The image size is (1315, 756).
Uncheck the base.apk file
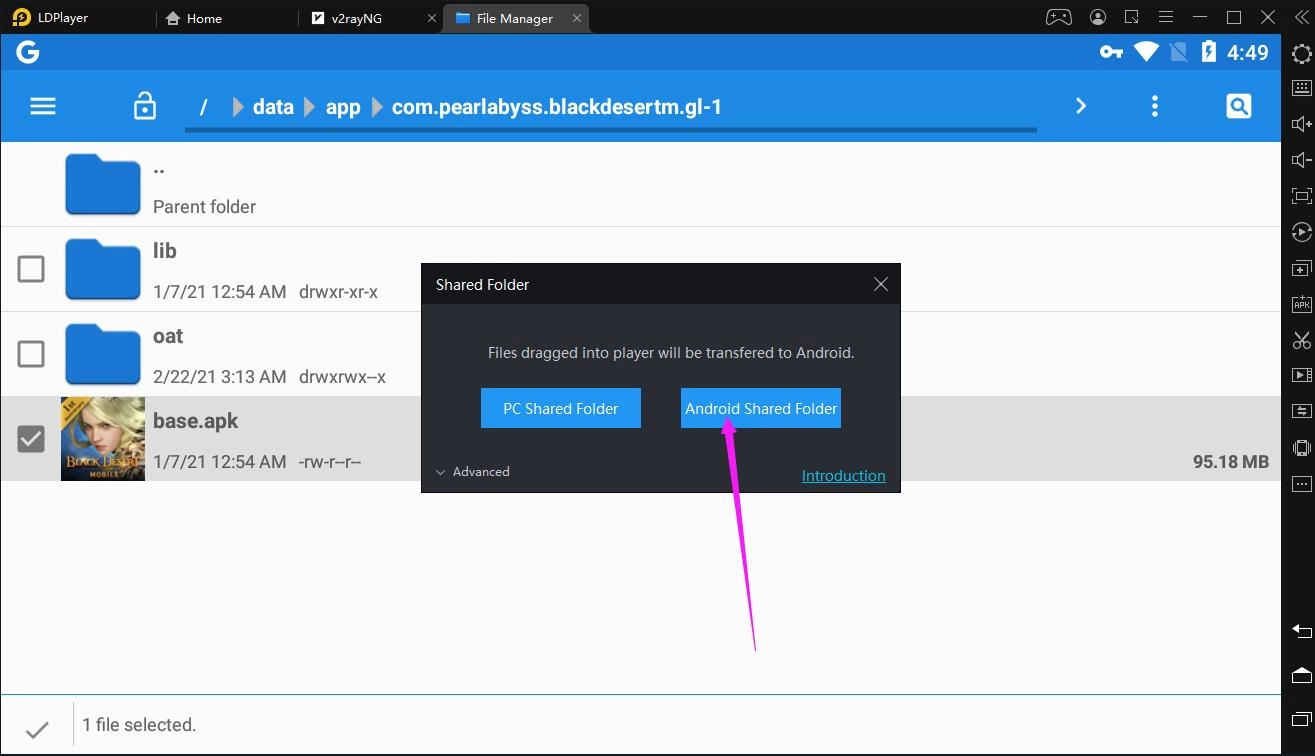coord(31,438)
